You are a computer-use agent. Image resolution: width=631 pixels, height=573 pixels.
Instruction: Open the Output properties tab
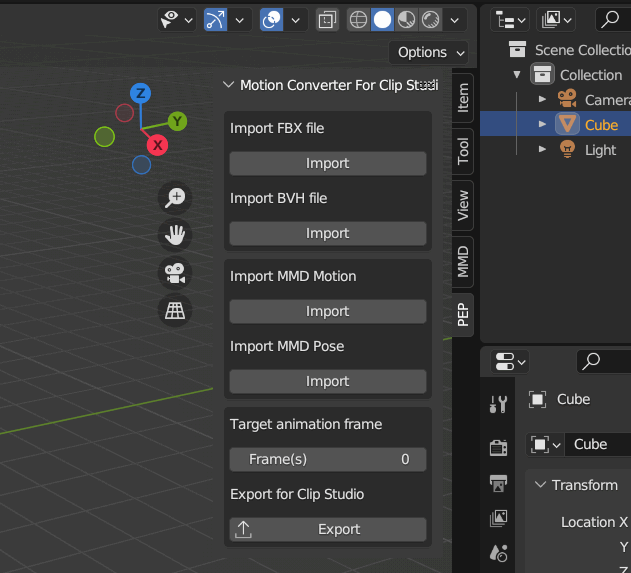coord(498,483)
